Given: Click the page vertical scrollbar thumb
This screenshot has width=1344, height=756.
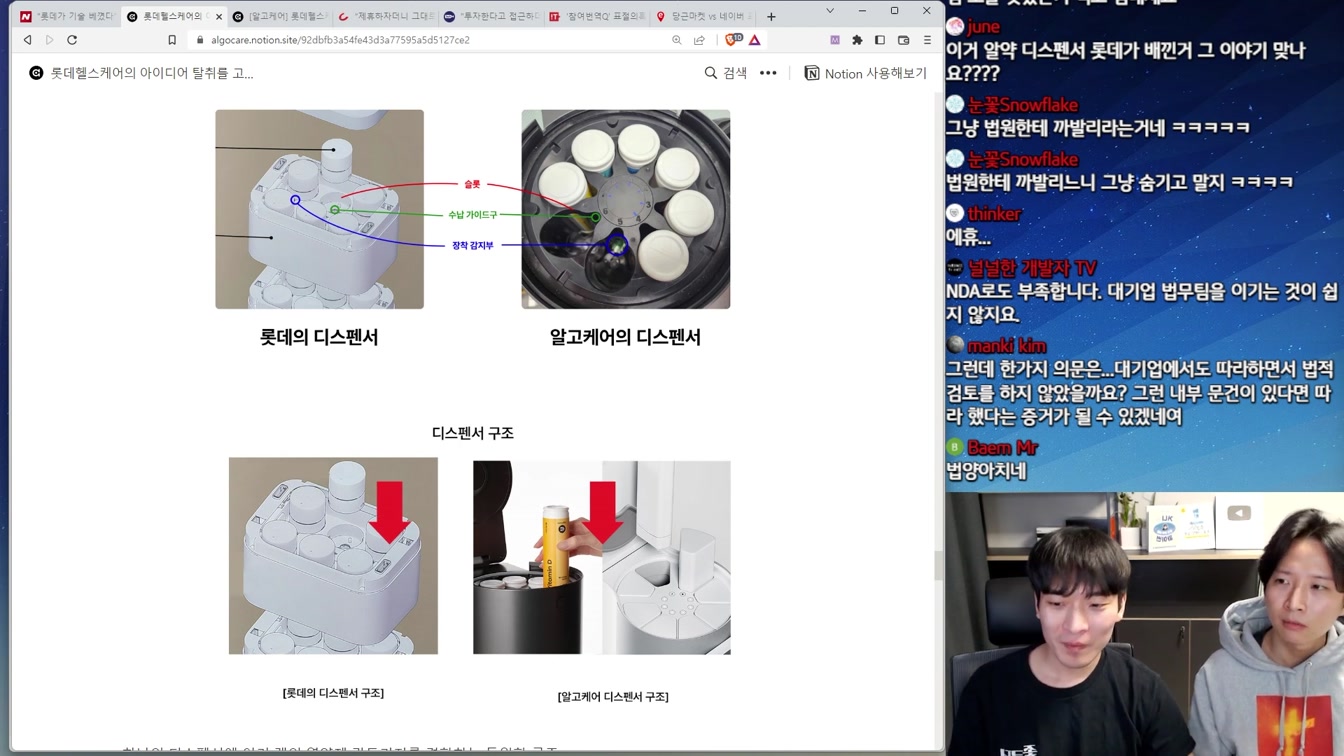Looking at the screenshot, I should tap(938, 565).
